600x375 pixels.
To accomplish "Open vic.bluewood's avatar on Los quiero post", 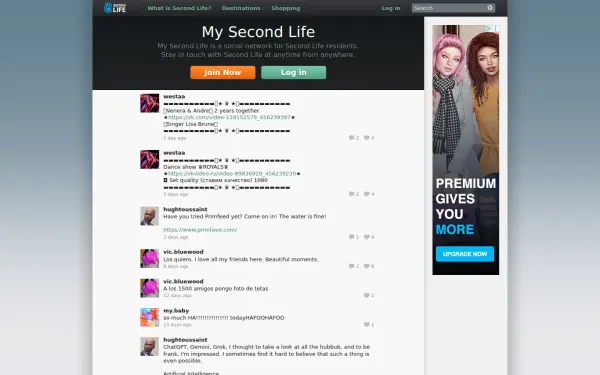I will [x=149, y=258].
